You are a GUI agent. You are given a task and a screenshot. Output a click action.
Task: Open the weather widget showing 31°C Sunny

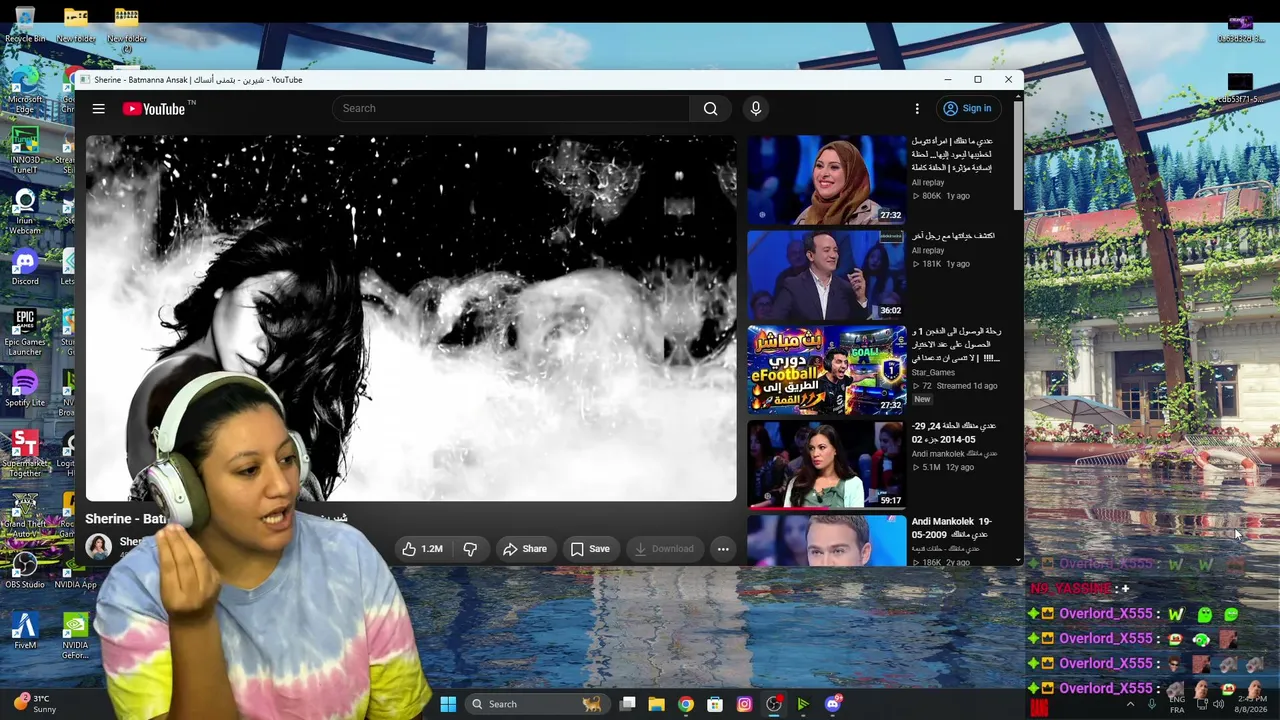pos(35,704)
